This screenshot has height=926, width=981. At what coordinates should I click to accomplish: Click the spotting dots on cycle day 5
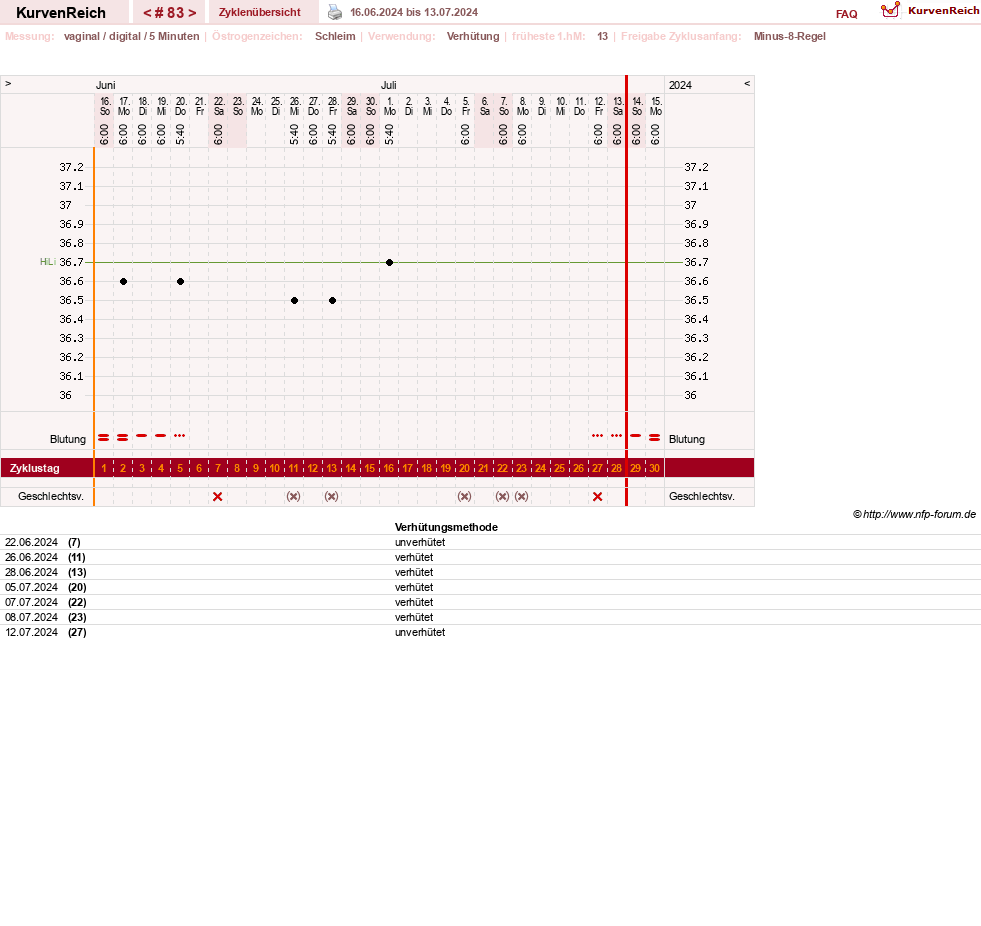coord(180,435)
